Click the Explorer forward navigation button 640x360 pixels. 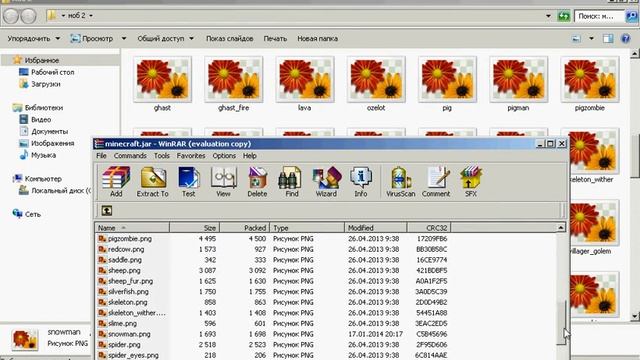28,16
